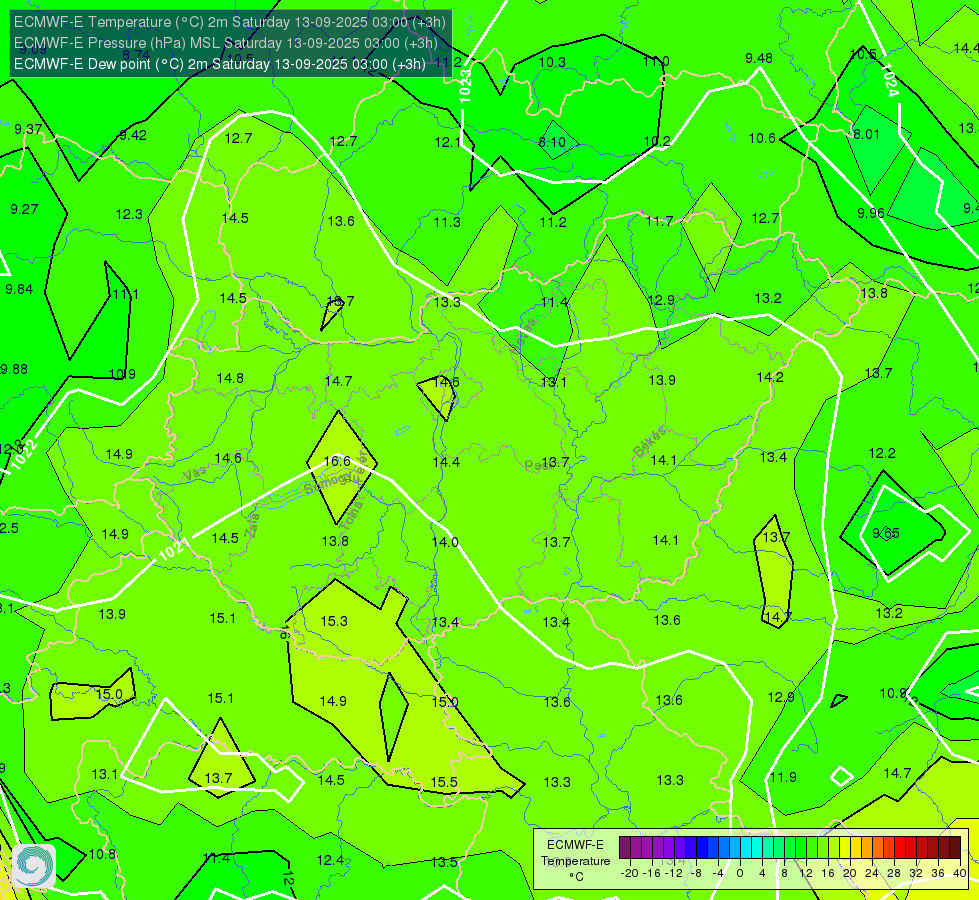Click the legend title ECMWF-E Temperature °C
This screenshot has width=979, height=900.
tap(575, 861)
